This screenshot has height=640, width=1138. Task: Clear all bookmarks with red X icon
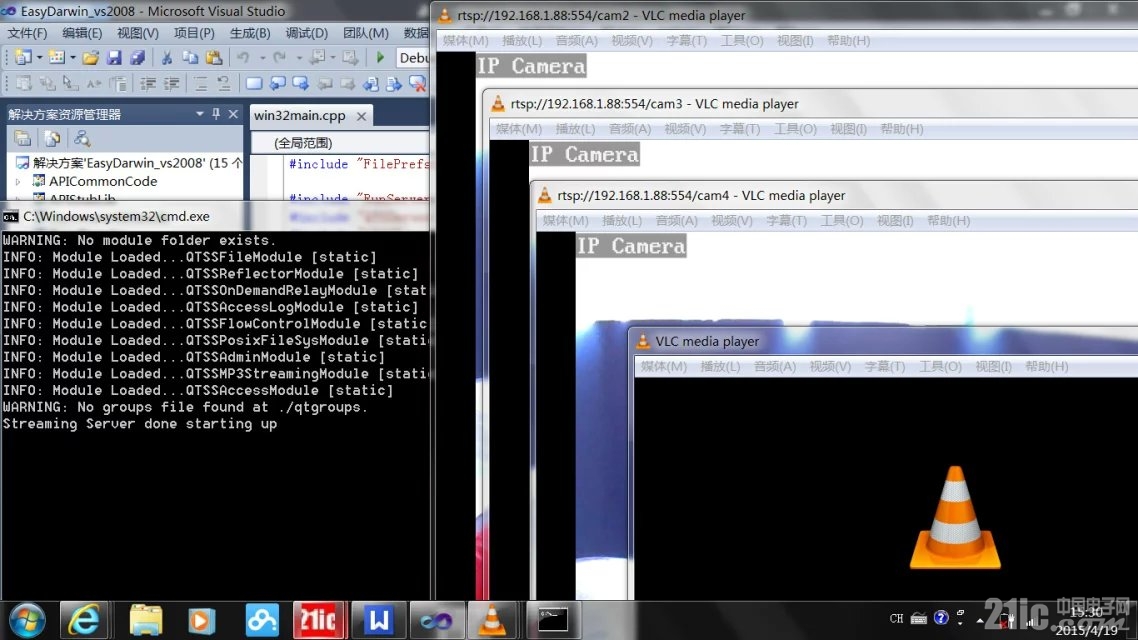417,84
